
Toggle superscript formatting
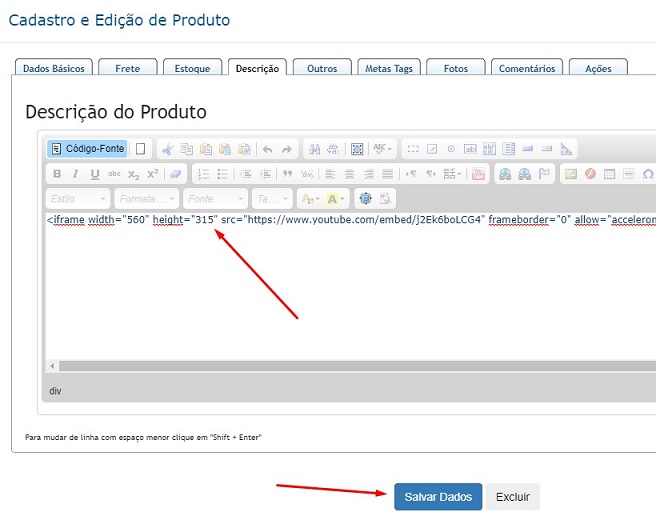[x=153, y=174]
